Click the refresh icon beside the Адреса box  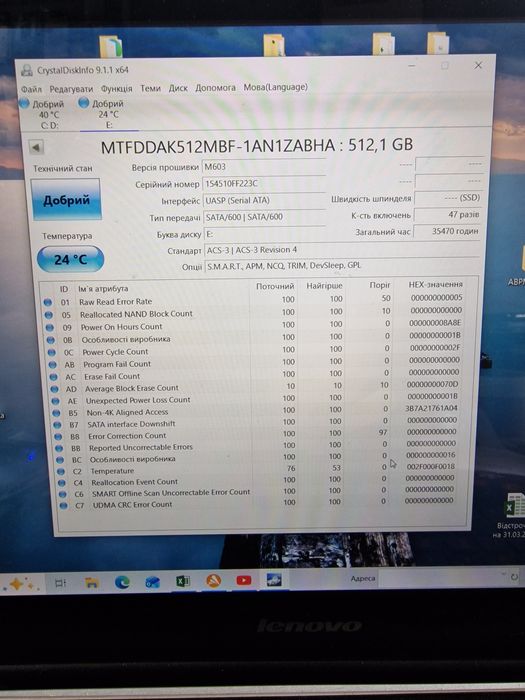514,577
